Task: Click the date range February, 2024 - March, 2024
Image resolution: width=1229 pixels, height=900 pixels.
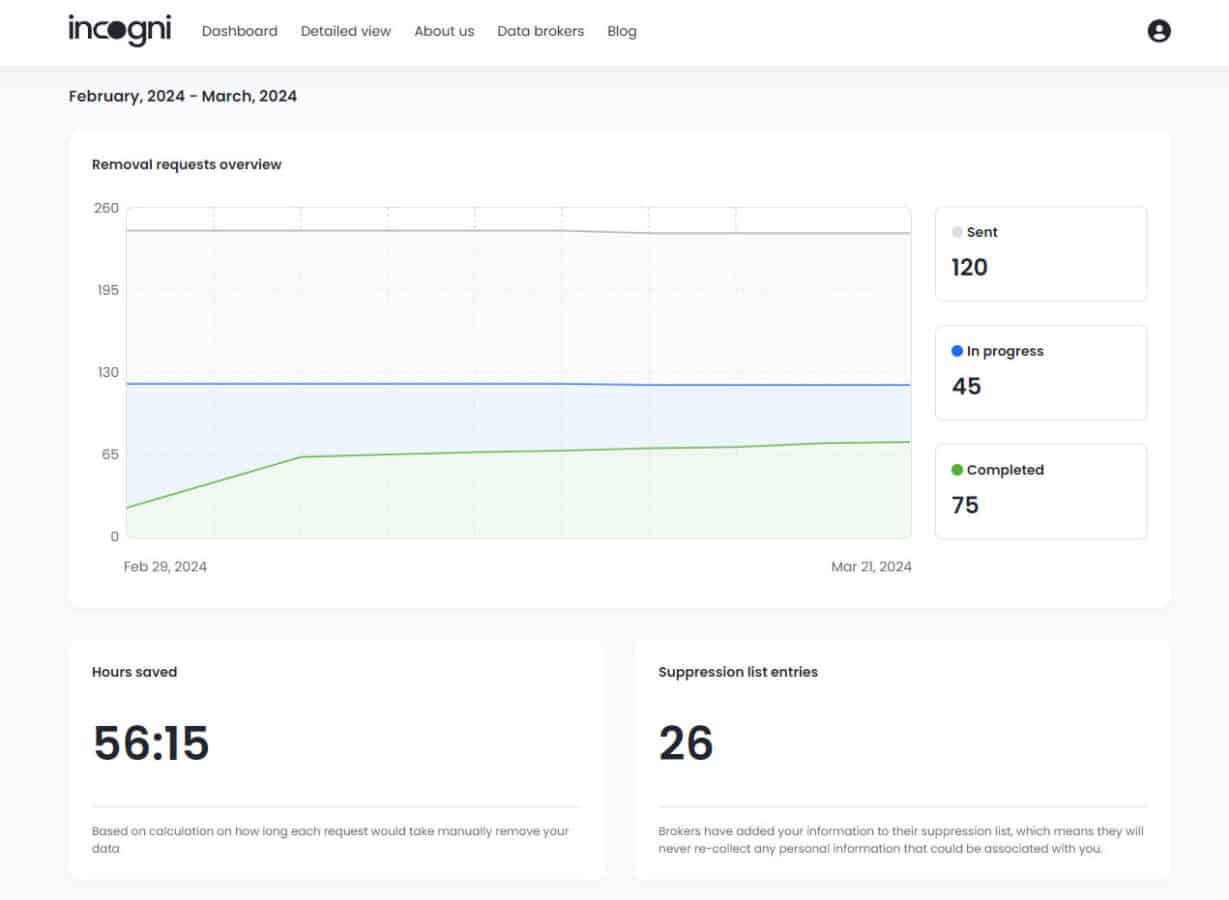Action: point(183,96)
